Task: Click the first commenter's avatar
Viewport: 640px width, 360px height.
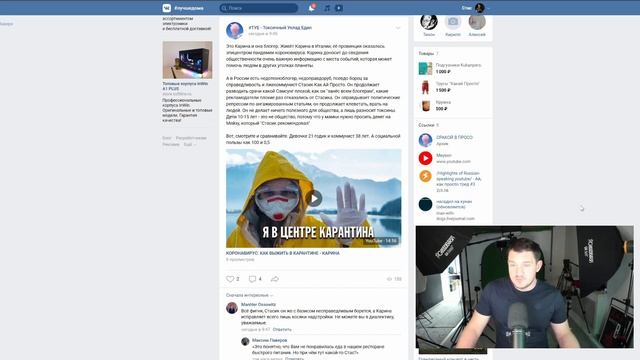Action: [232, 308]
